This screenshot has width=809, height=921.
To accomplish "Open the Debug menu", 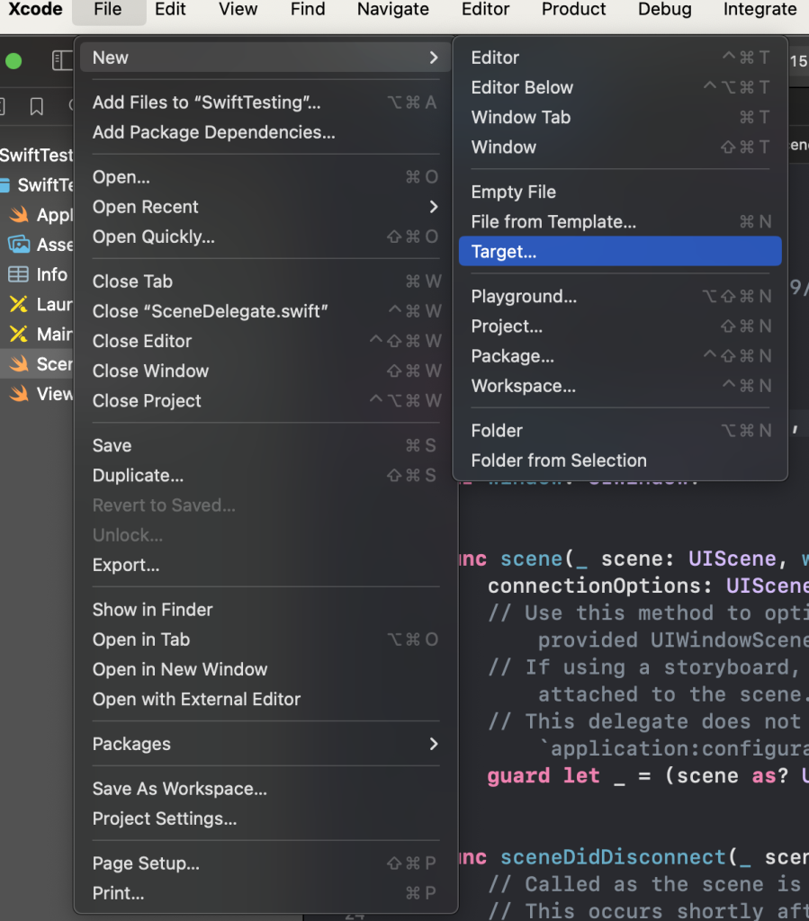I will click(665, 9).
